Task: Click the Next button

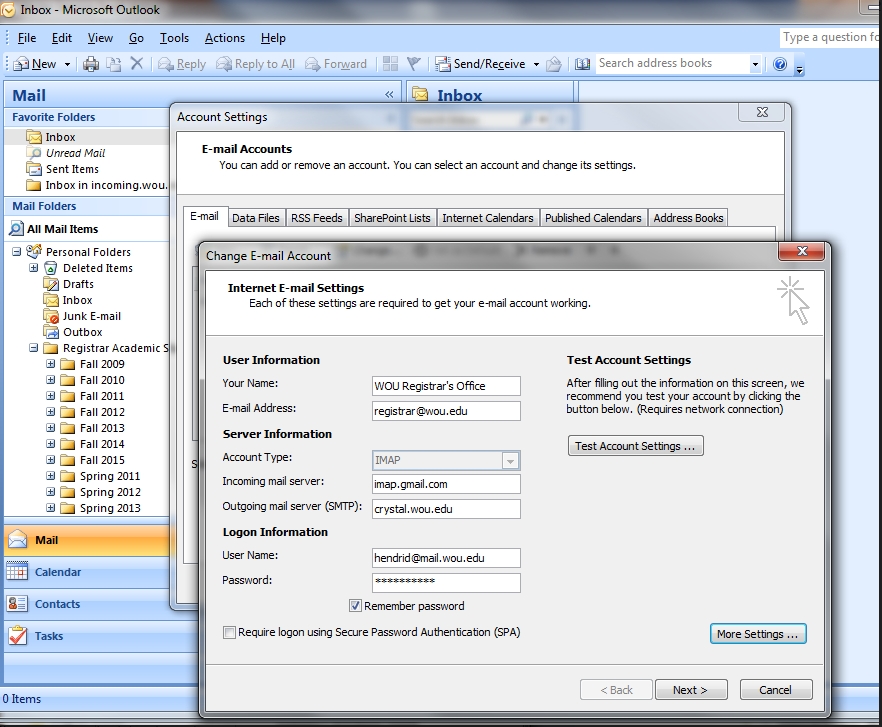Action: click(691, 690)
